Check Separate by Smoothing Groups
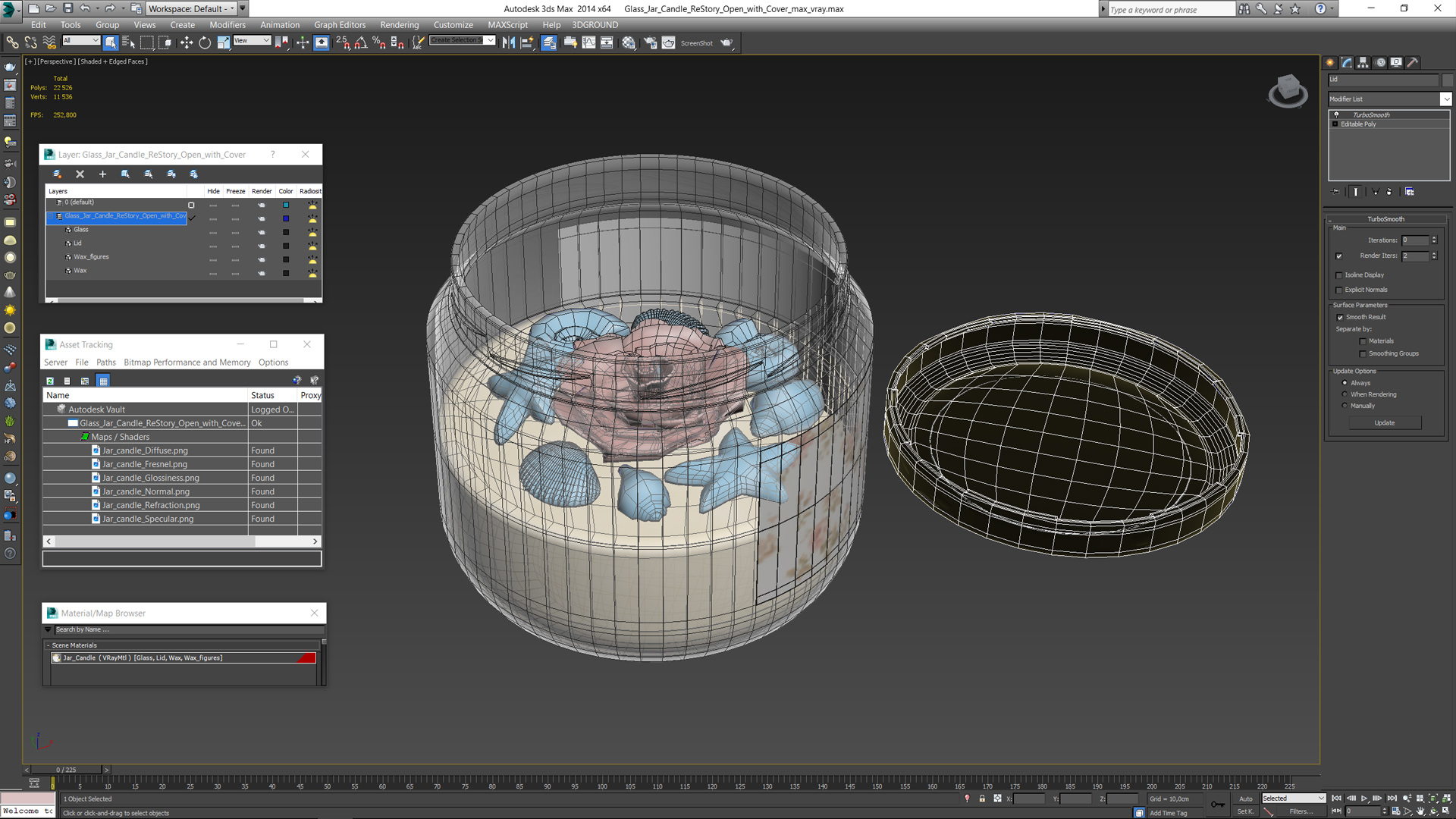1456x819 pixels. click(x=1363, y=354)
